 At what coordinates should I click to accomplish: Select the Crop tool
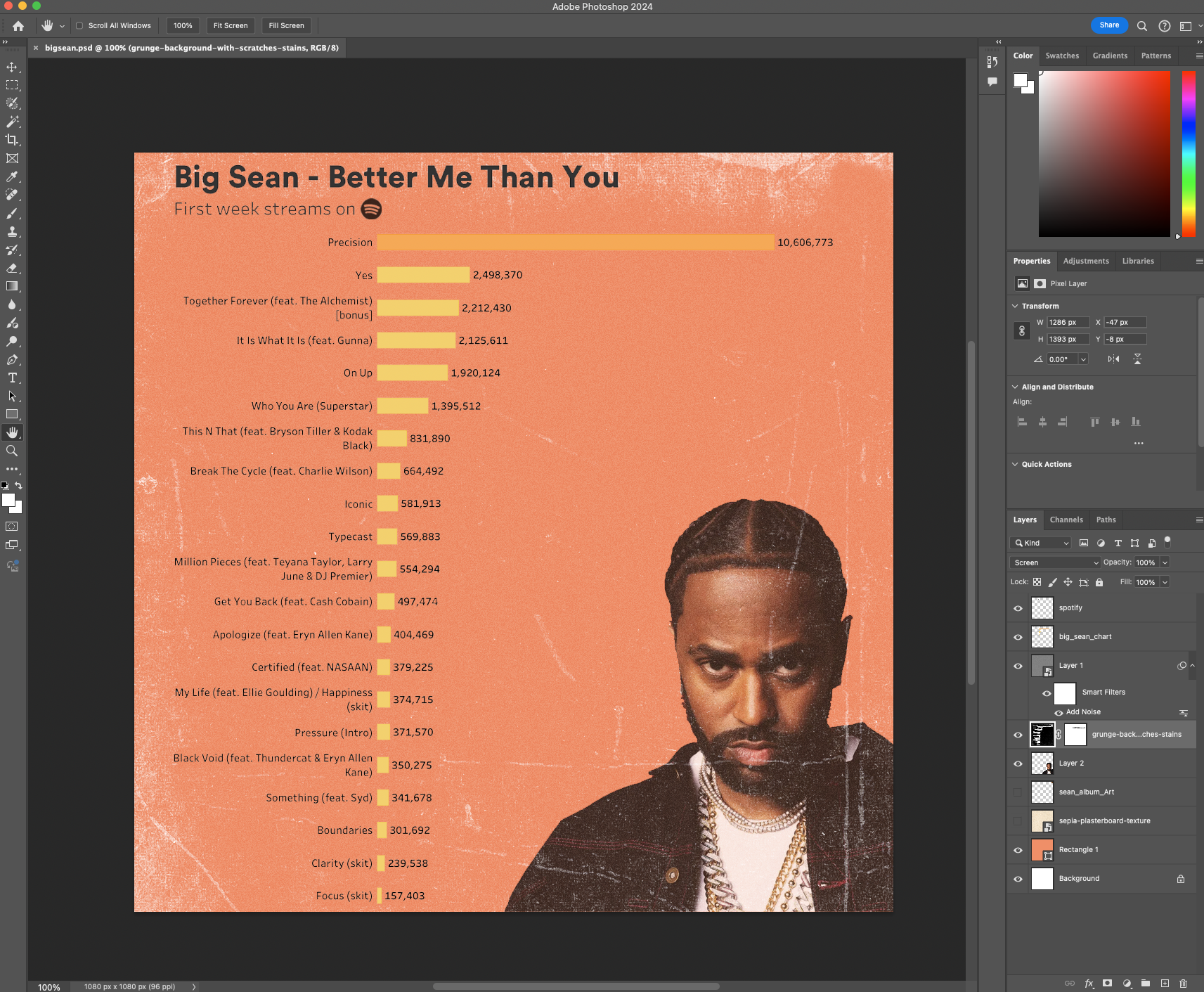tap(12, 140)
